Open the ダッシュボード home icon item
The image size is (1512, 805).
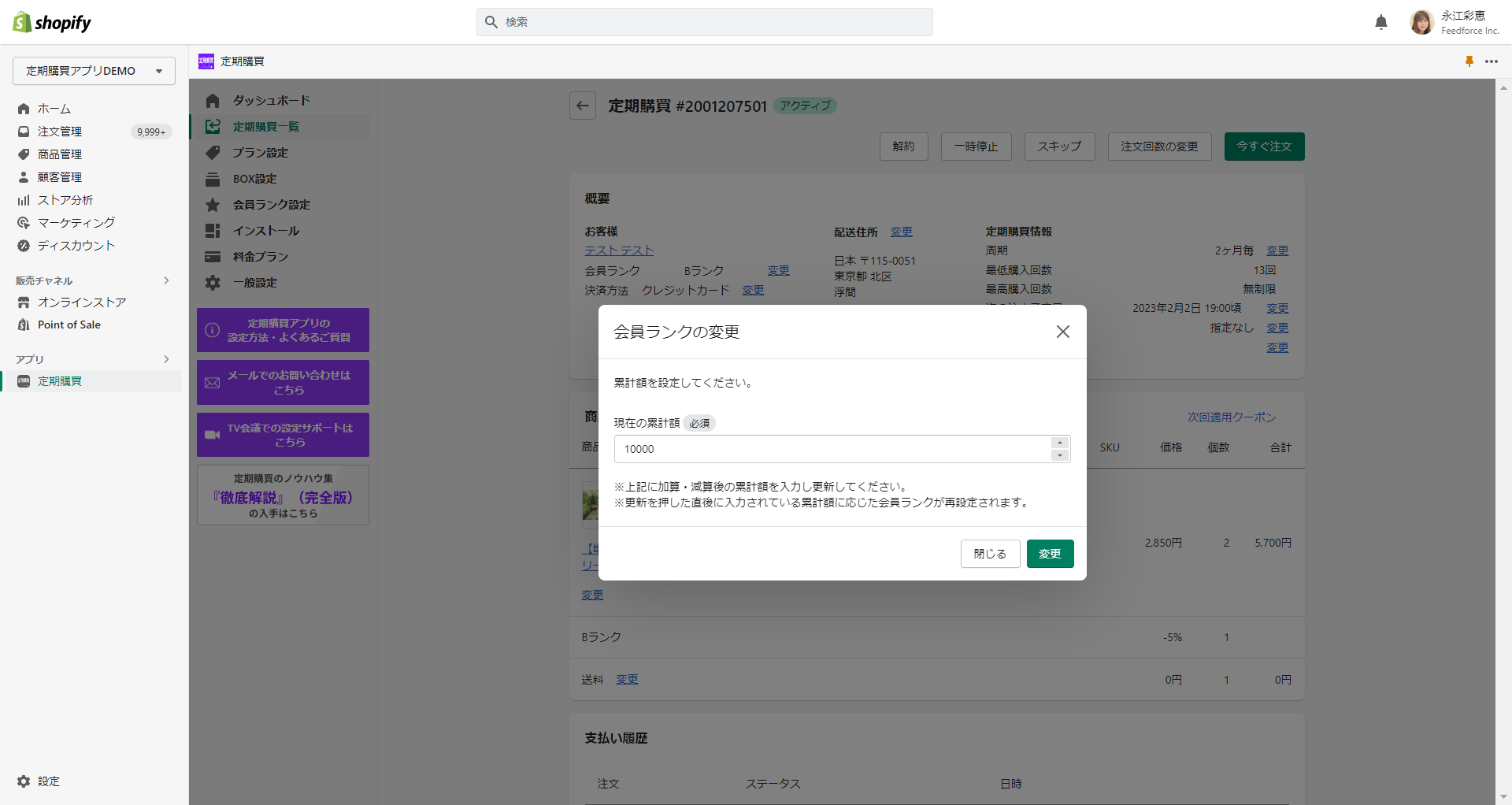coord(213,101)
